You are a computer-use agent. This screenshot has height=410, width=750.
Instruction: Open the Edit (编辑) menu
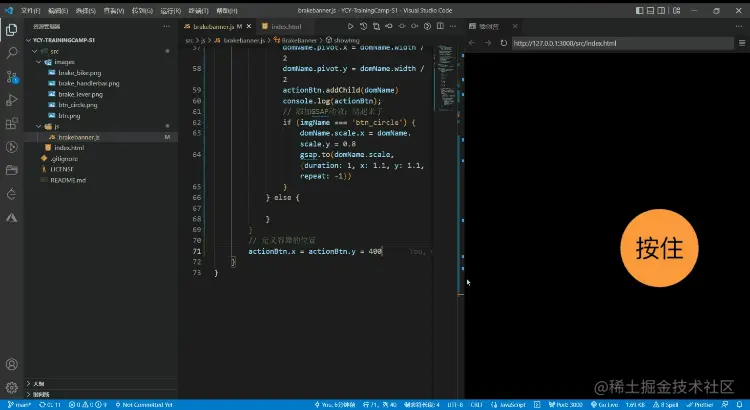click(58, 11)
